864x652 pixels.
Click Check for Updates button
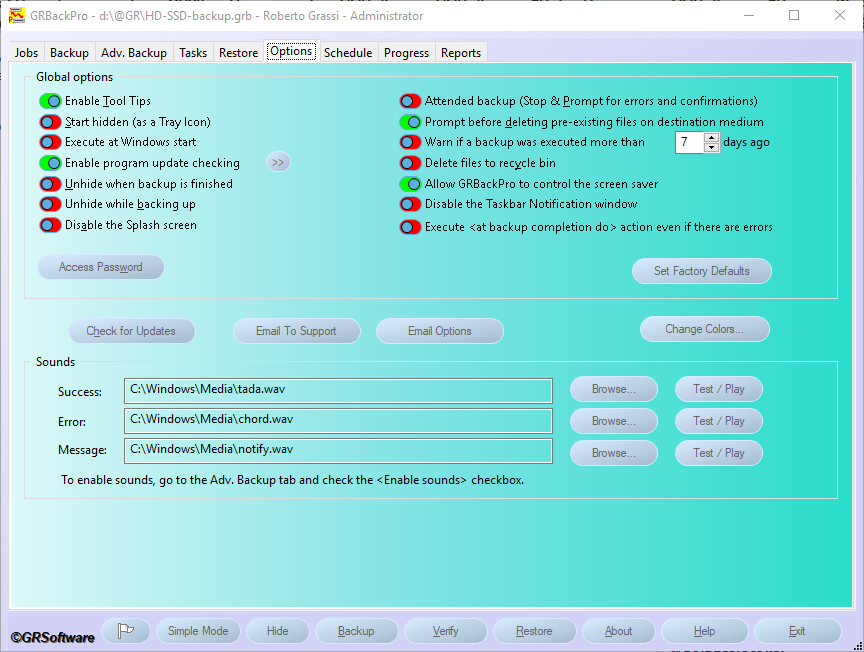tap(131, 331)
